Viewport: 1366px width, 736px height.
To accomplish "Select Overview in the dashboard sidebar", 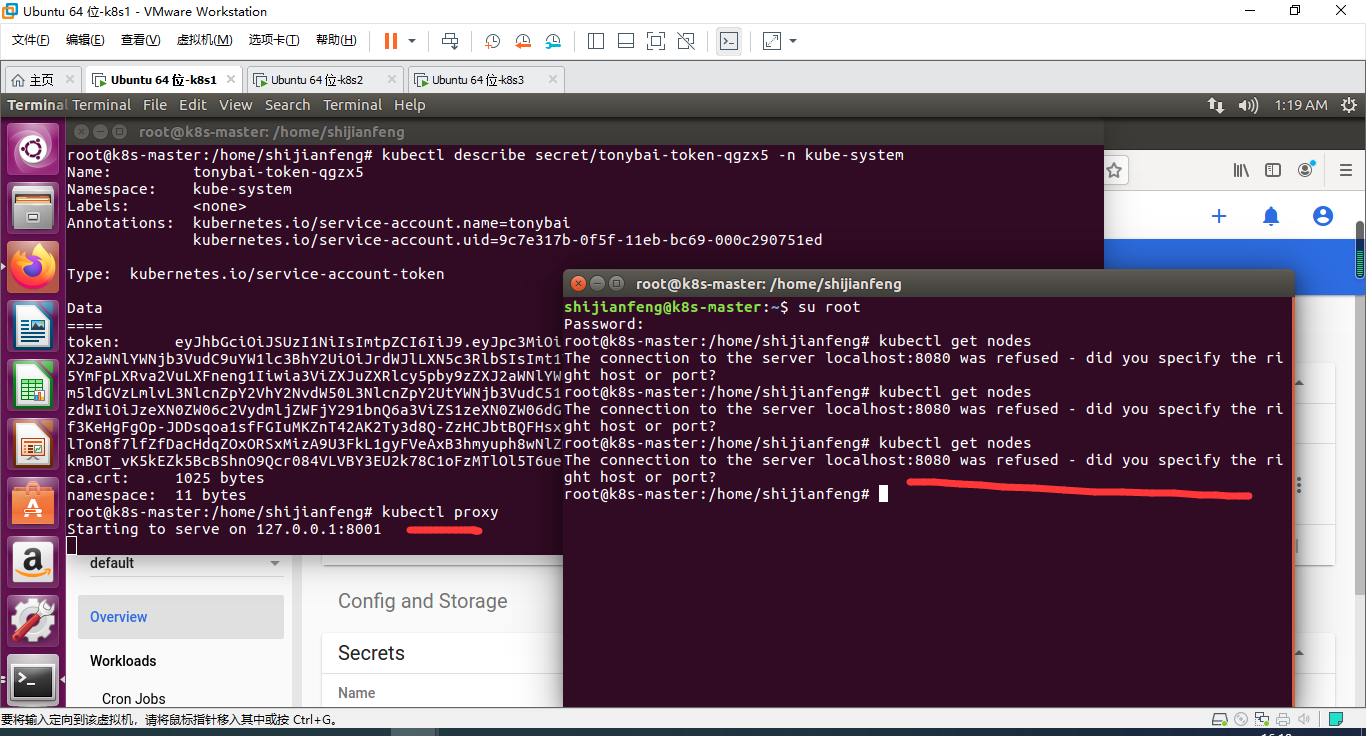I will click(x=181, y=617).
